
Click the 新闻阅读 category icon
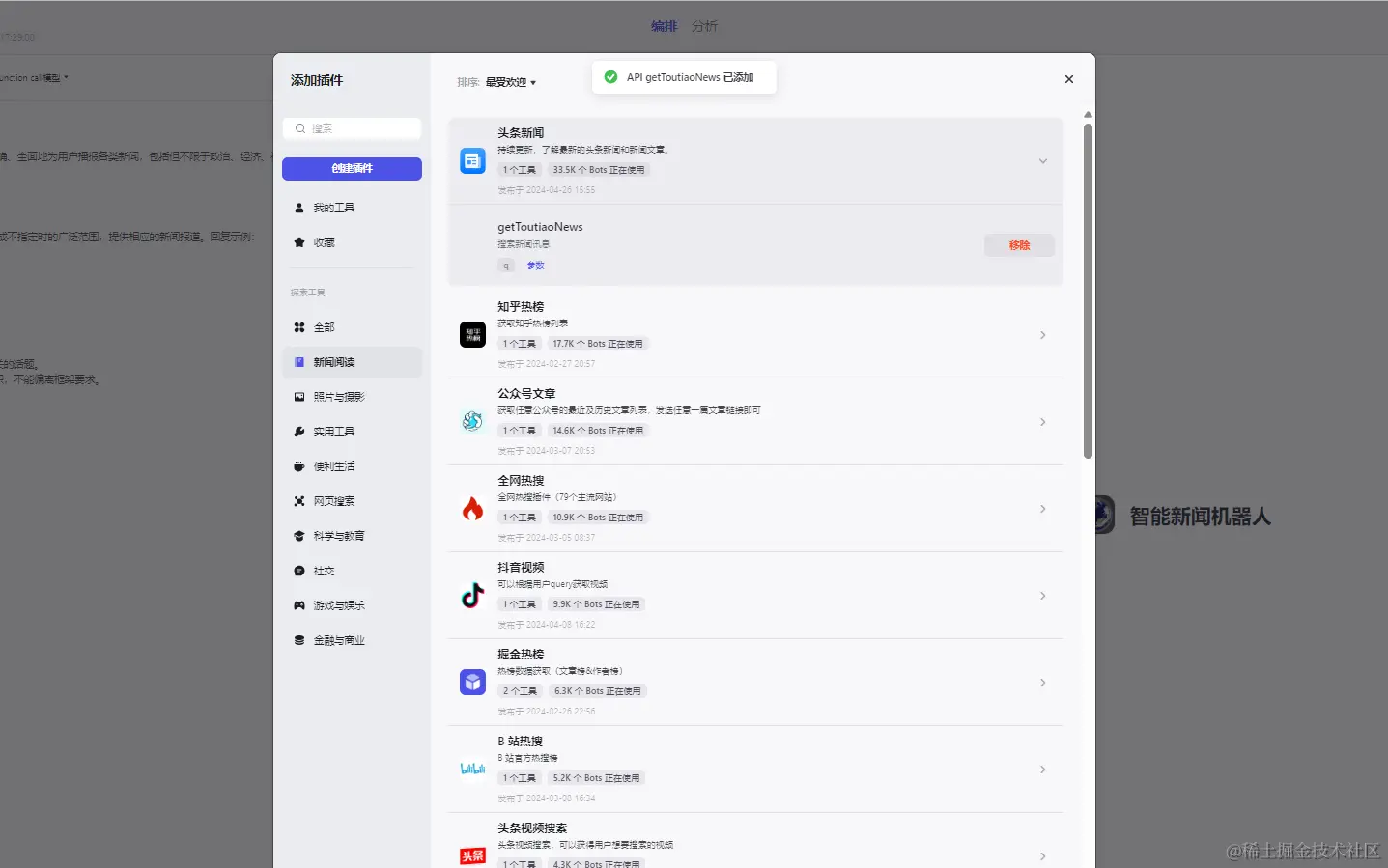click(299, 362)
